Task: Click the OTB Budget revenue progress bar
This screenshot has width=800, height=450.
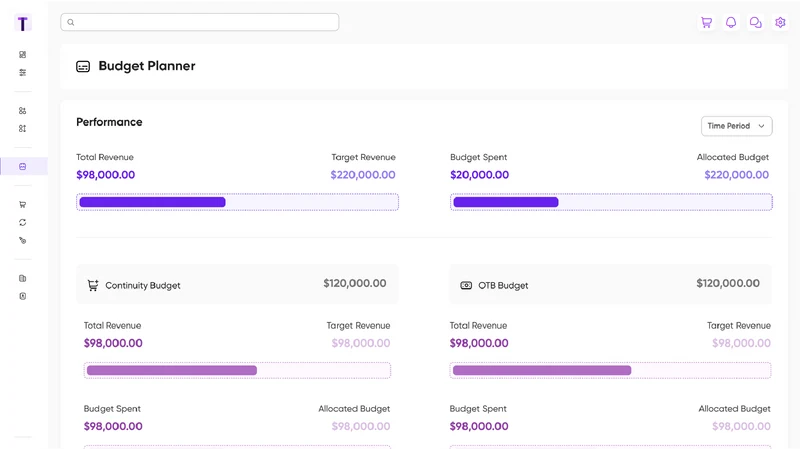Action: click(610, 370)
